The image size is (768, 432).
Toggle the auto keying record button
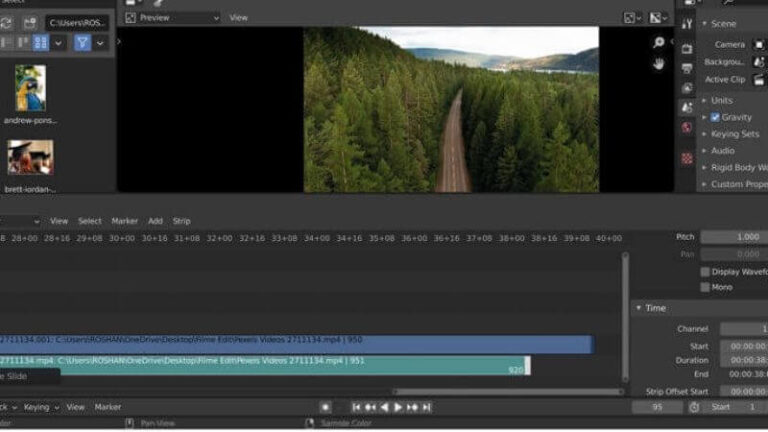click(325, 408)
